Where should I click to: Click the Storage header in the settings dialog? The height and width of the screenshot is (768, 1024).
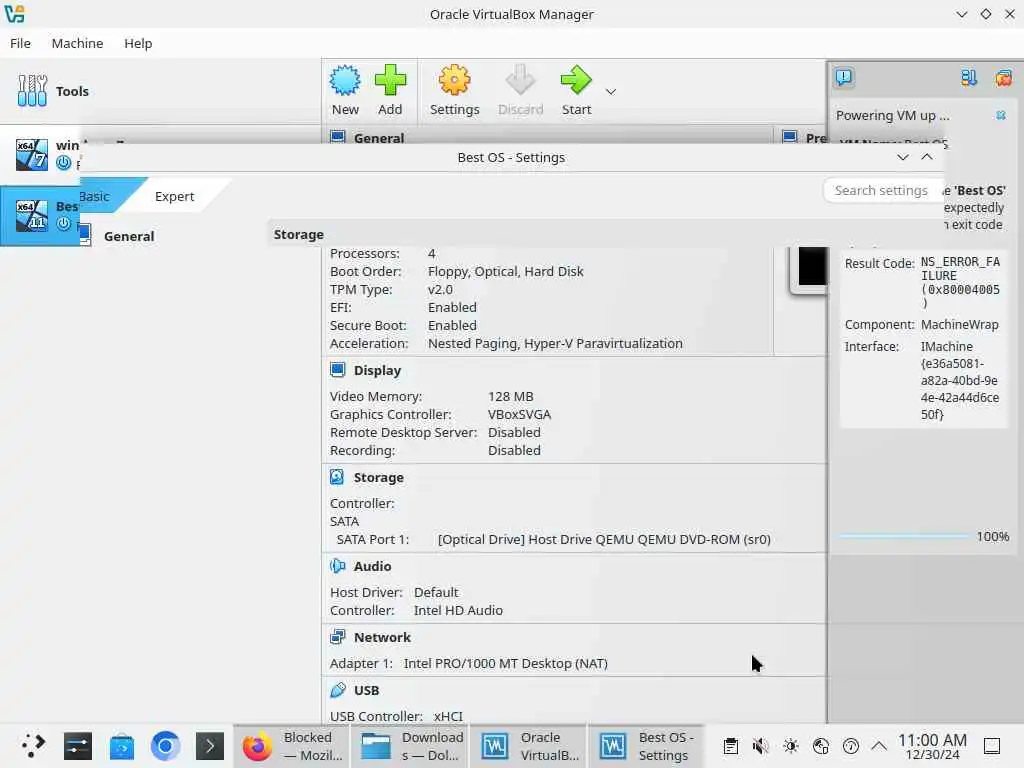[x=298, y=234]
